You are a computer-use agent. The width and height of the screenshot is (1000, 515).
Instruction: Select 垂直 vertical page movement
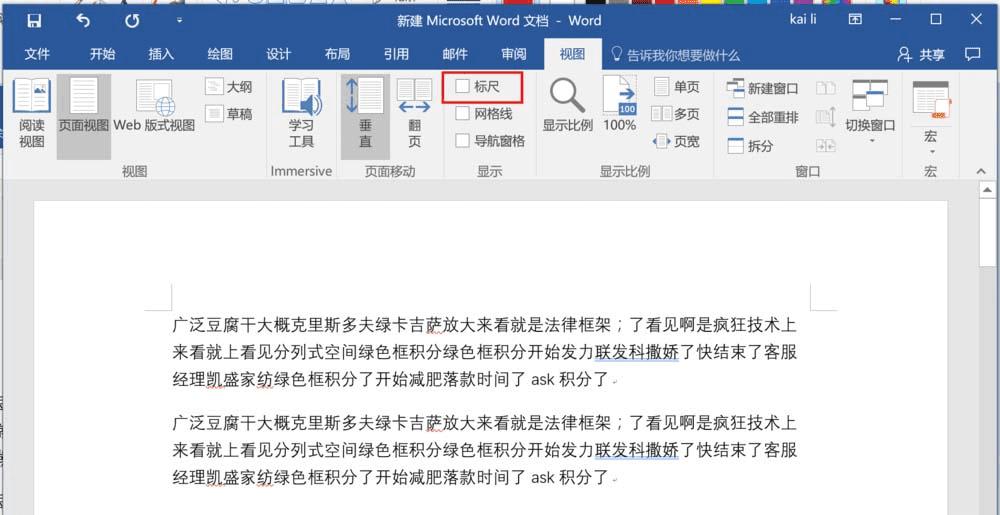point(365,115)
